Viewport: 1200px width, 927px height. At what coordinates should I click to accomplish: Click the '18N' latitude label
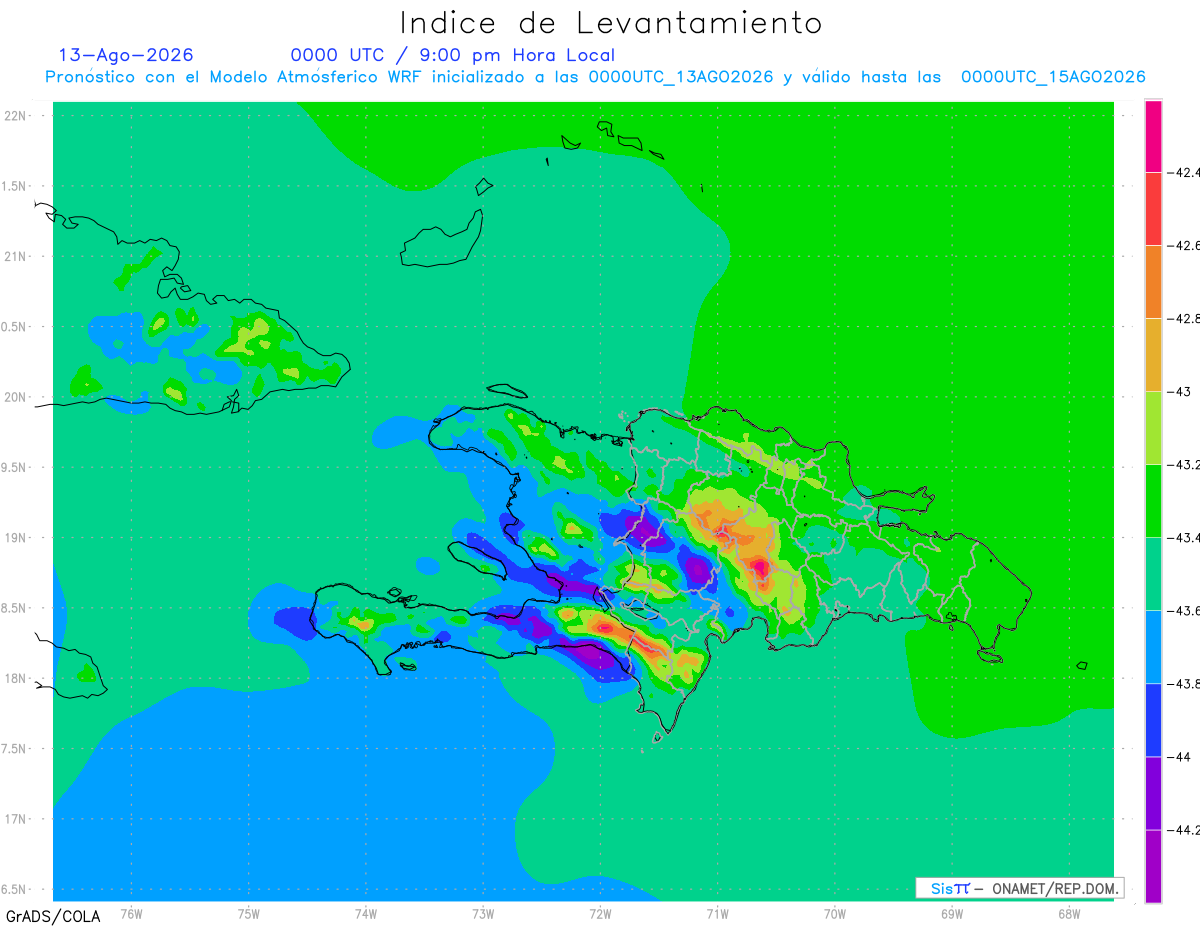coord(17,678)
